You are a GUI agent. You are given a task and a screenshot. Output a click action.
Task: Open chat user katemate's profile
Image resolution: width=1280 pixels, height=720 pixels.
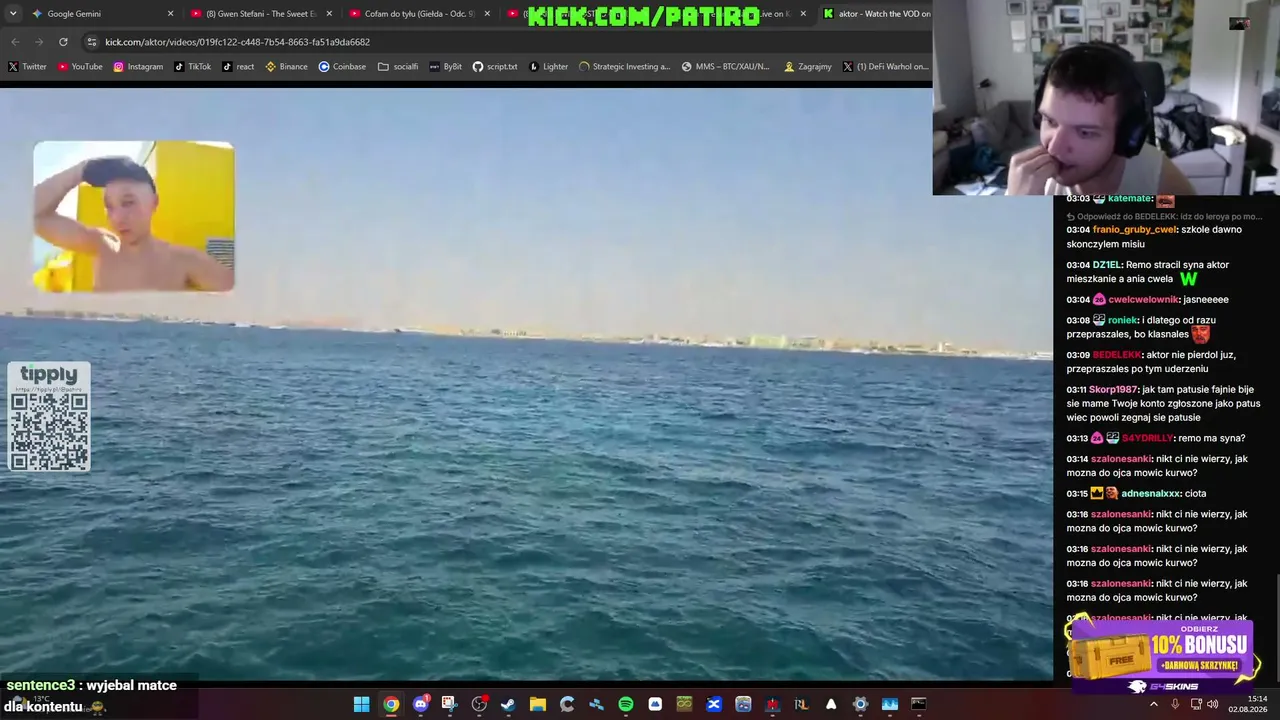click(1130, 199)
